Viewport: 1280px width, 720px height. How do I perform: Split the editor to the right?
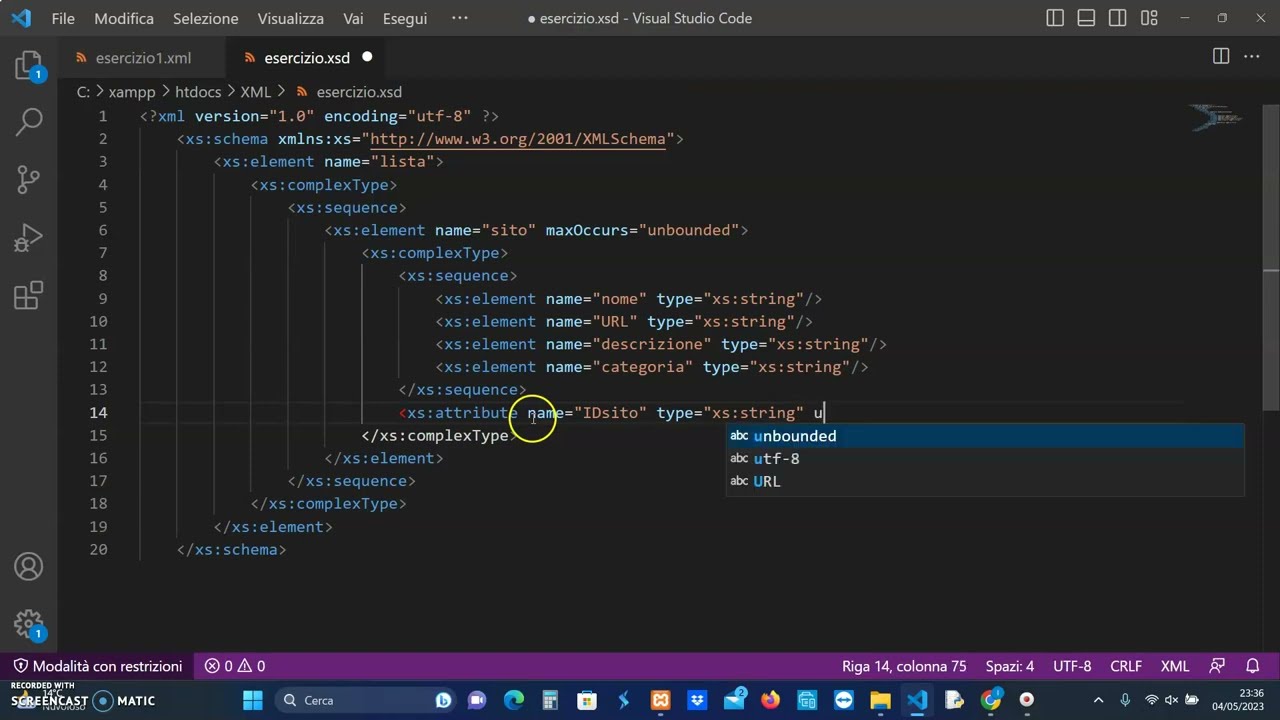coord(1221,57)
